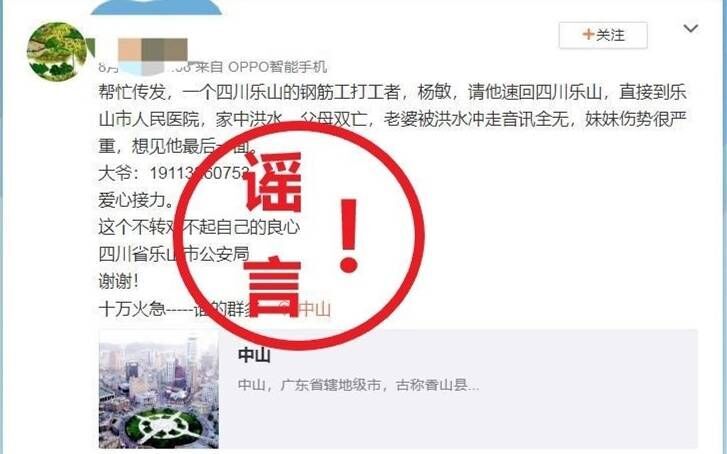Click the 言 character of the stamp
Viewport: 727px width, 454px height.
point(272,286)
